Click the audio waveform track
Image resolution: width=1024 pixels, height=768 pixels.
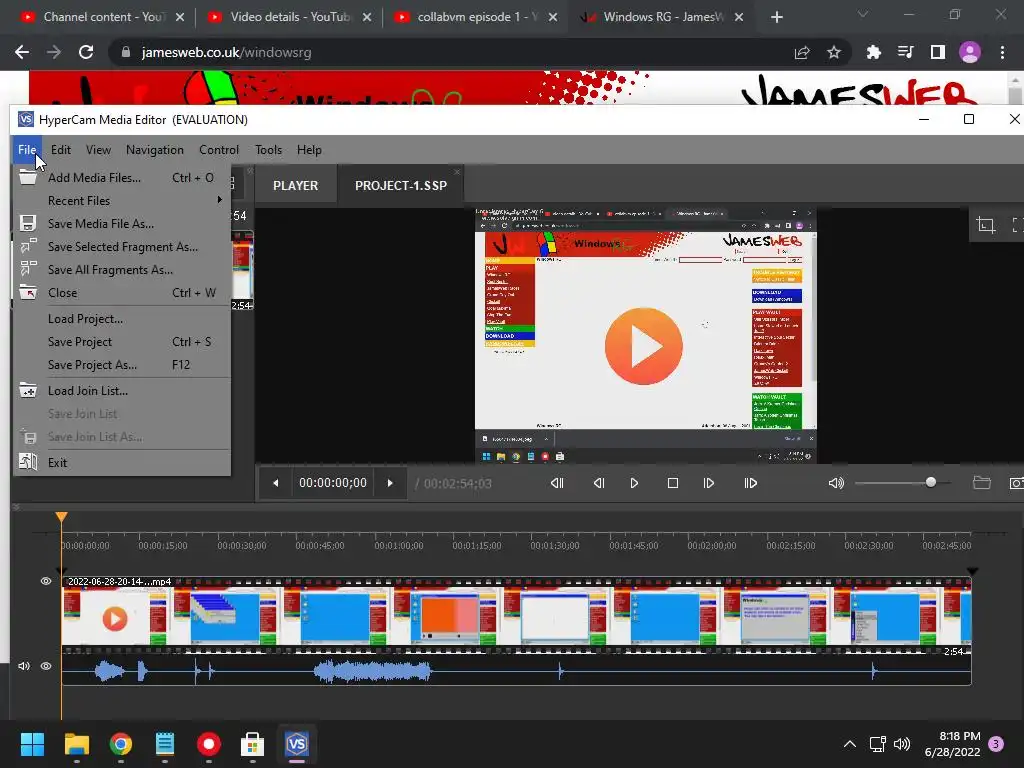click(x=516, y=671)
